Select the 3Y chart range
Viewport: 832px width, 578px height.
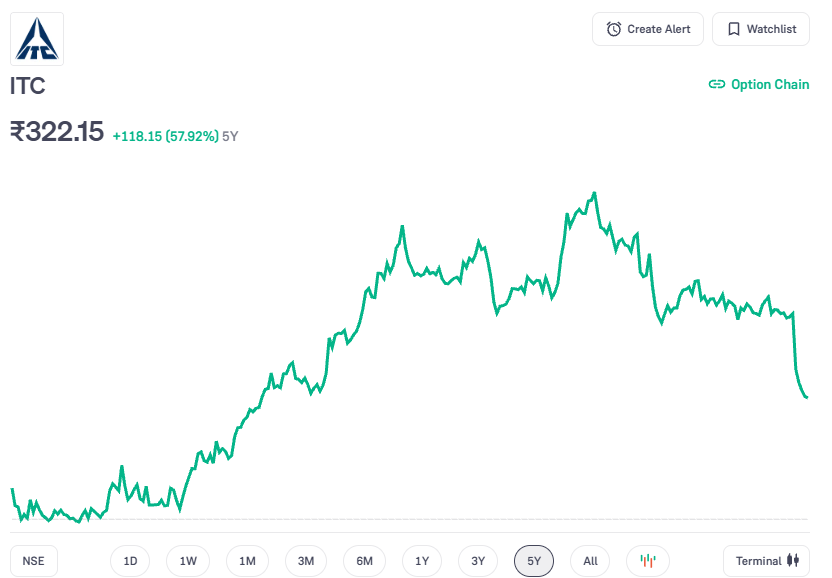pos(478,561)
